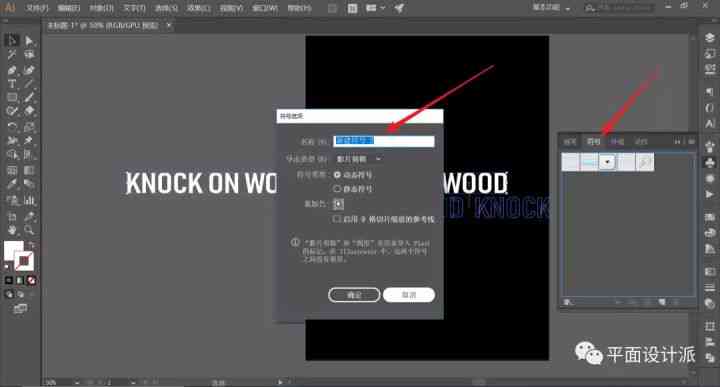
Task: Click the GPU performance rocket icon
Action: tap(399, 8)
